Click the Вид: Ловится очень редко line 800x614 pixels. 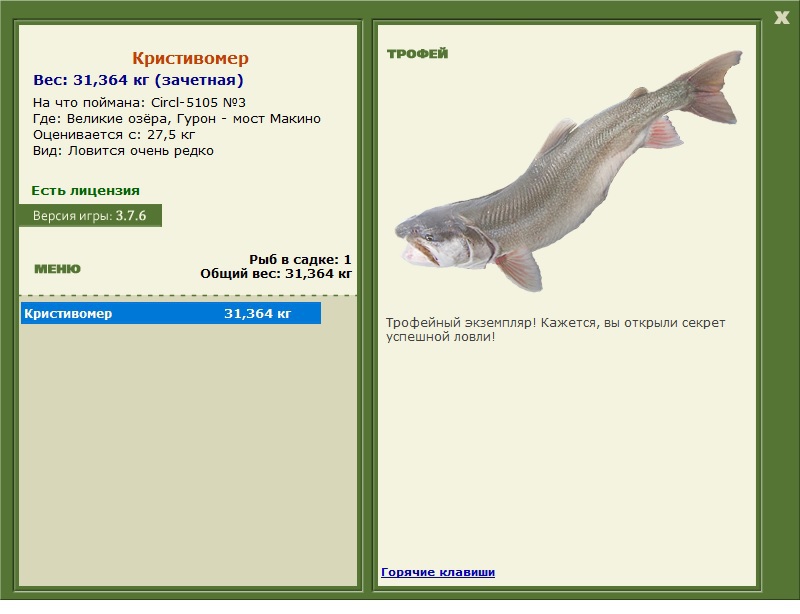click(x=123, y=151)
